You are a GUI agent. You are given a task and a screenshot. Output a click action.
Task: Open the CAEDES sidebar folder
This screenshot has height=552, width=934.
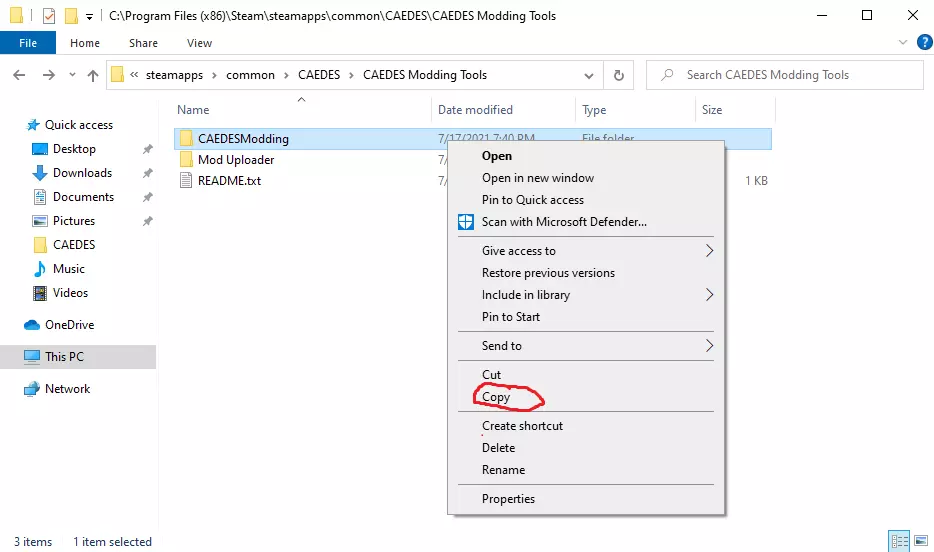coord(73,245)
